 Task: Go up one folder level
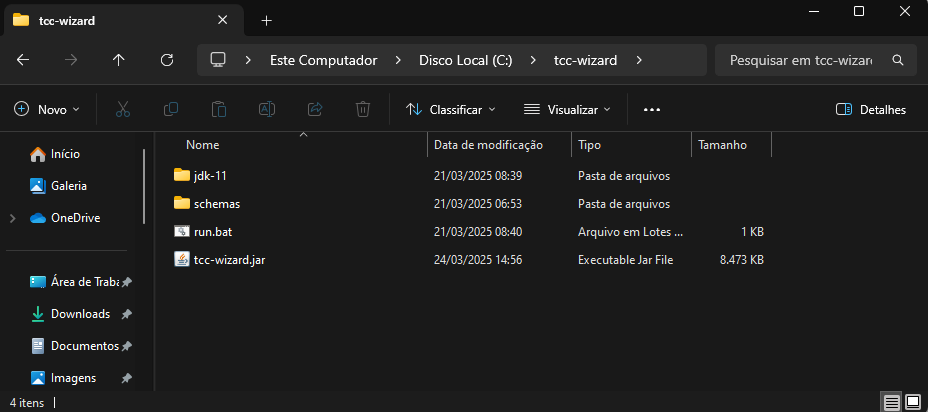[x=119, y=60]
